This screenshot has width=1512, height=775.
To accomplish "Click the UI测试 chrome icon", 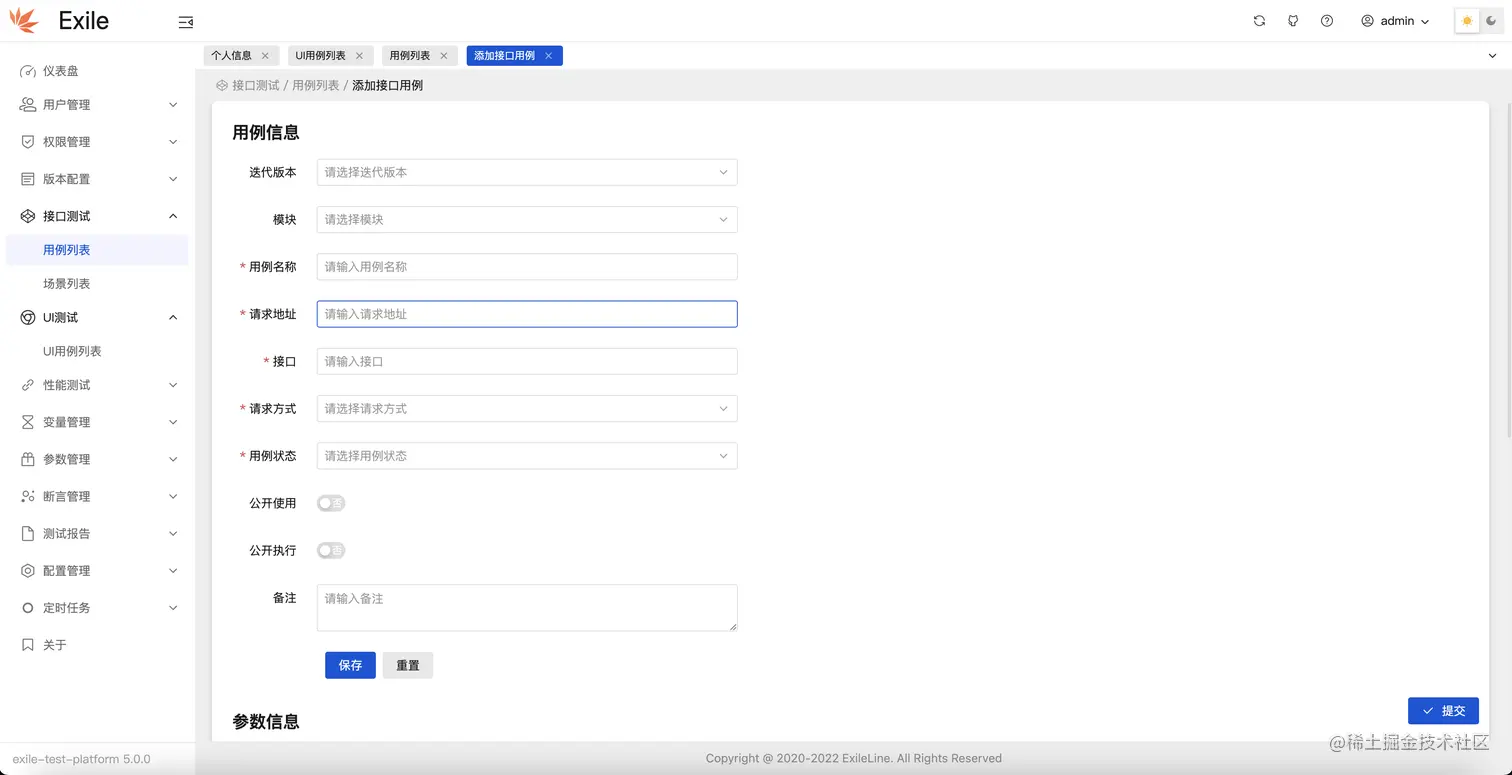I will click(x=28, y=317).
